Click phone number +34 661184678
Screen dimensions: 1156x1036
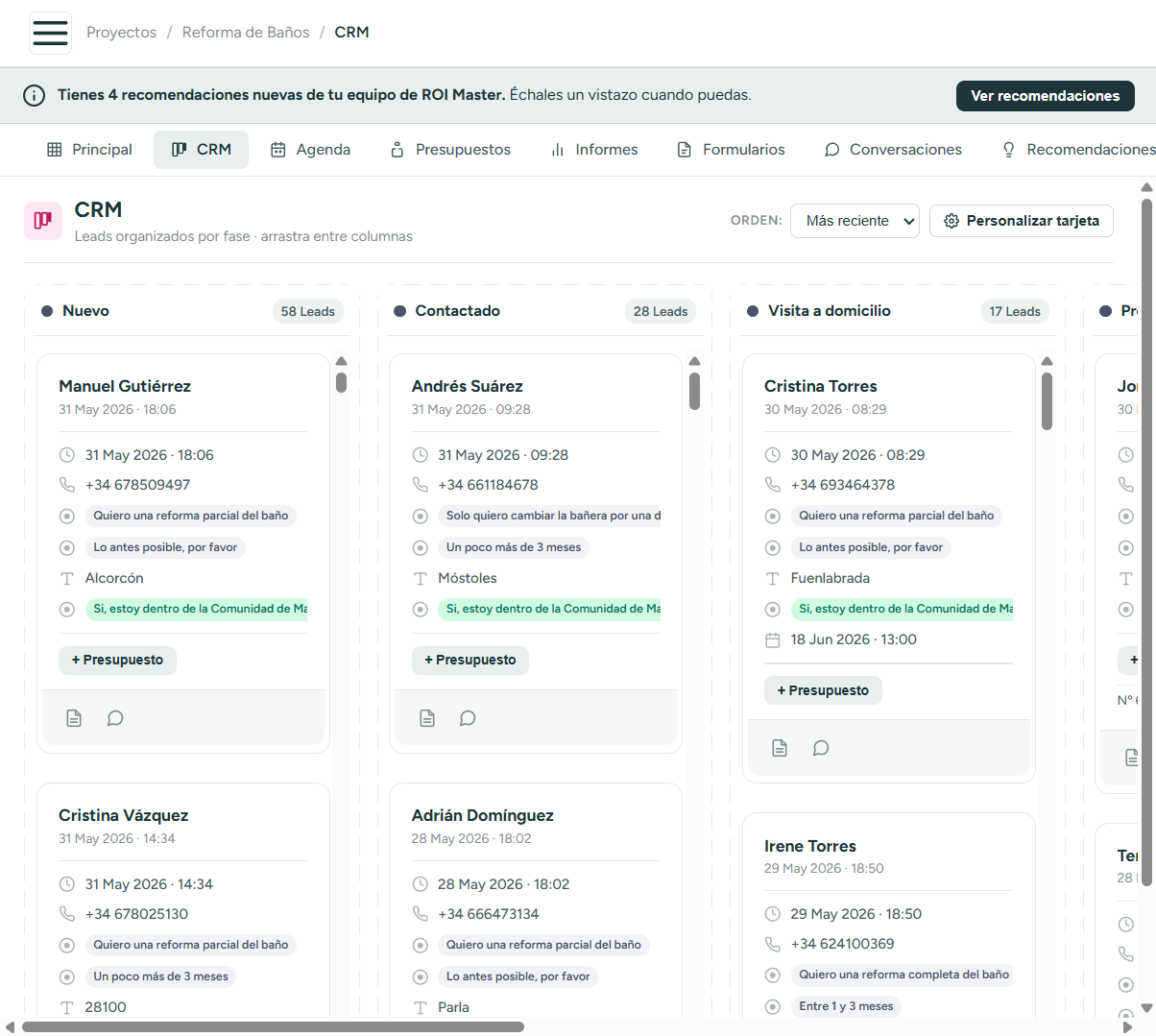pyautogui.click(x=488, y=485)
